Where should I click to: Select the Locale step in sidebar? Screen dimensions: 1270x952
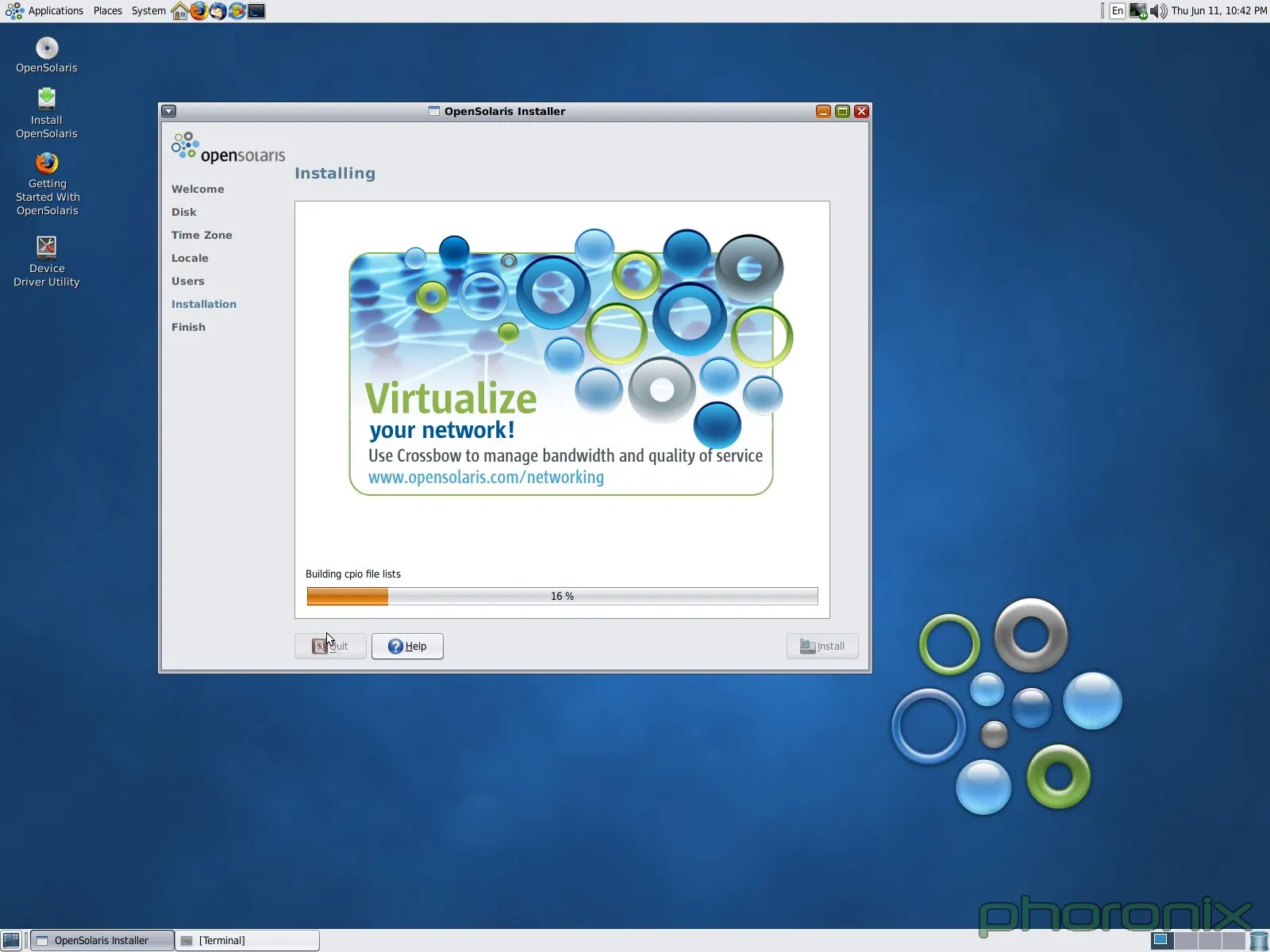pyautogui.click(x=190, y=258)
